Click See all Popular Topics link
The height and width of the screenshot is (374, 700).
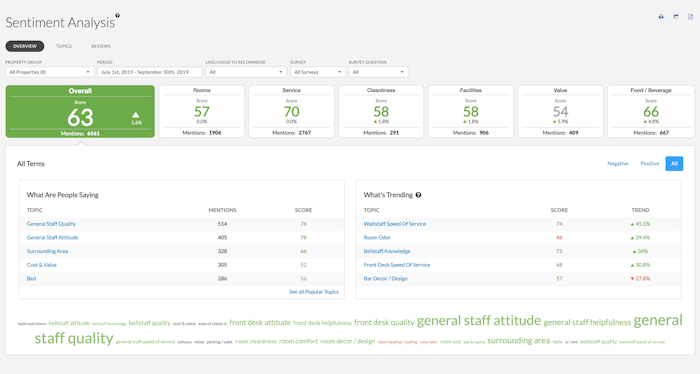coord(314,292)
